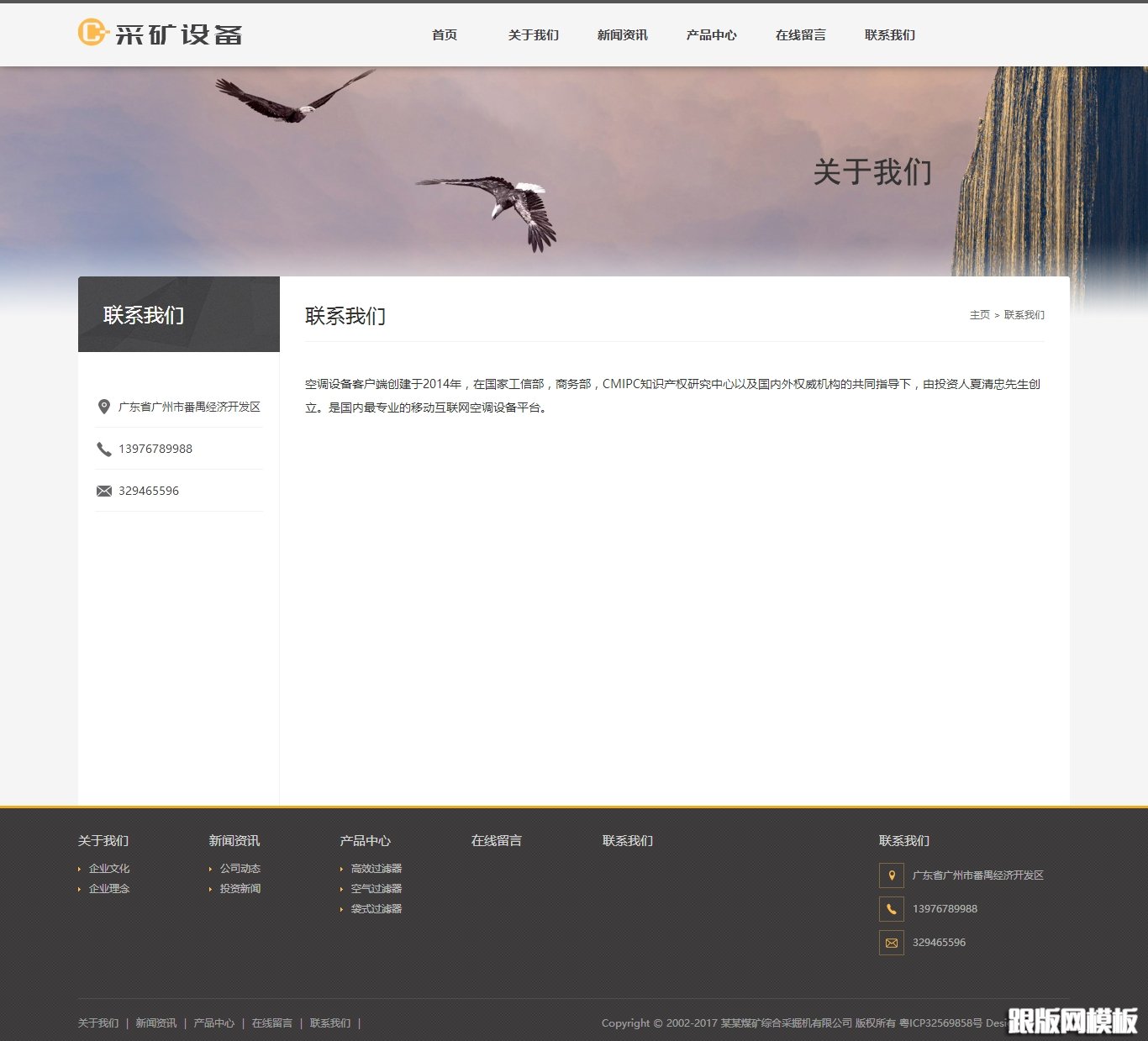The height and width of the screenshot is (1041, 1148).
Task: Click the location pin icon beside the address
Action: point(103,407)
